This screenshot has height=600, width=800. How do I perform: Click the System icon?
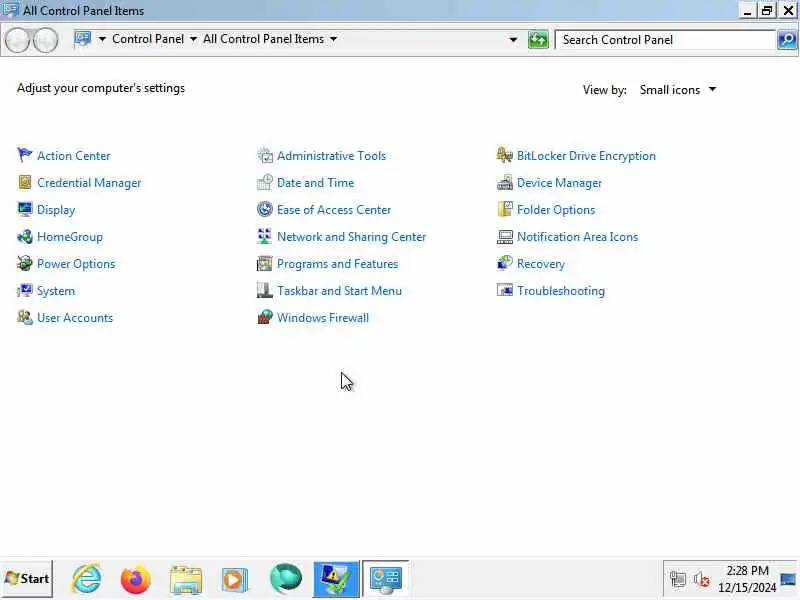[x=24, y=290]
